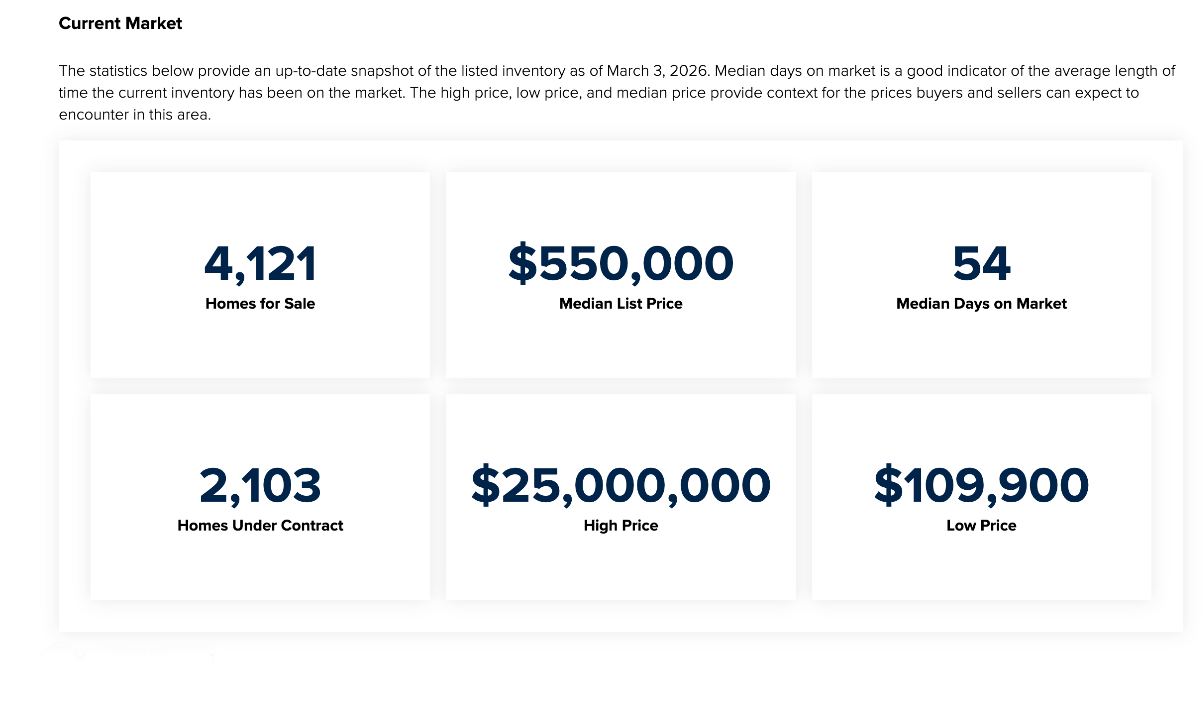Click the $550,000 median list price value
Viewport: 1202px width, 703px height.
[x=620, y=263]
